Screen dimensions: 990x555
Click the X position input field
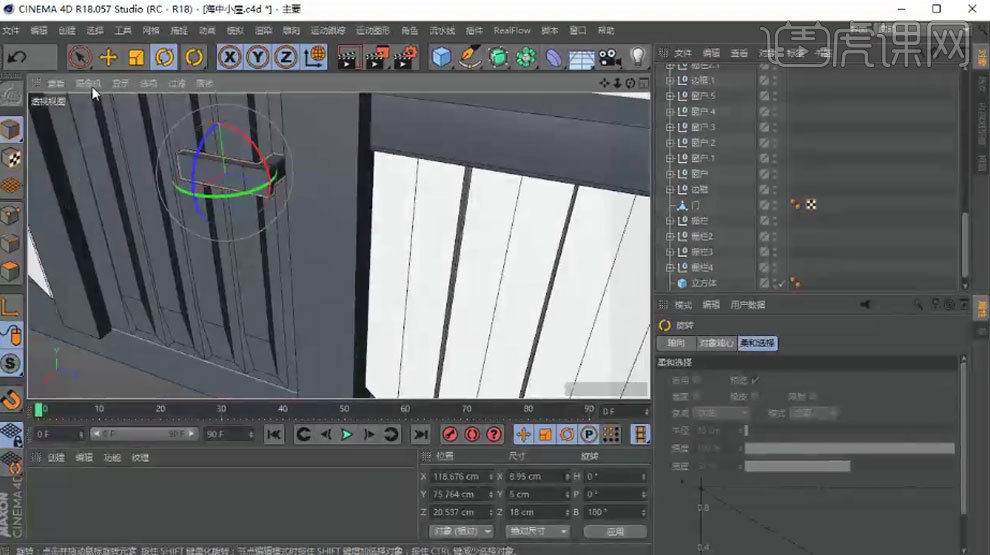(x=460, y=477)
